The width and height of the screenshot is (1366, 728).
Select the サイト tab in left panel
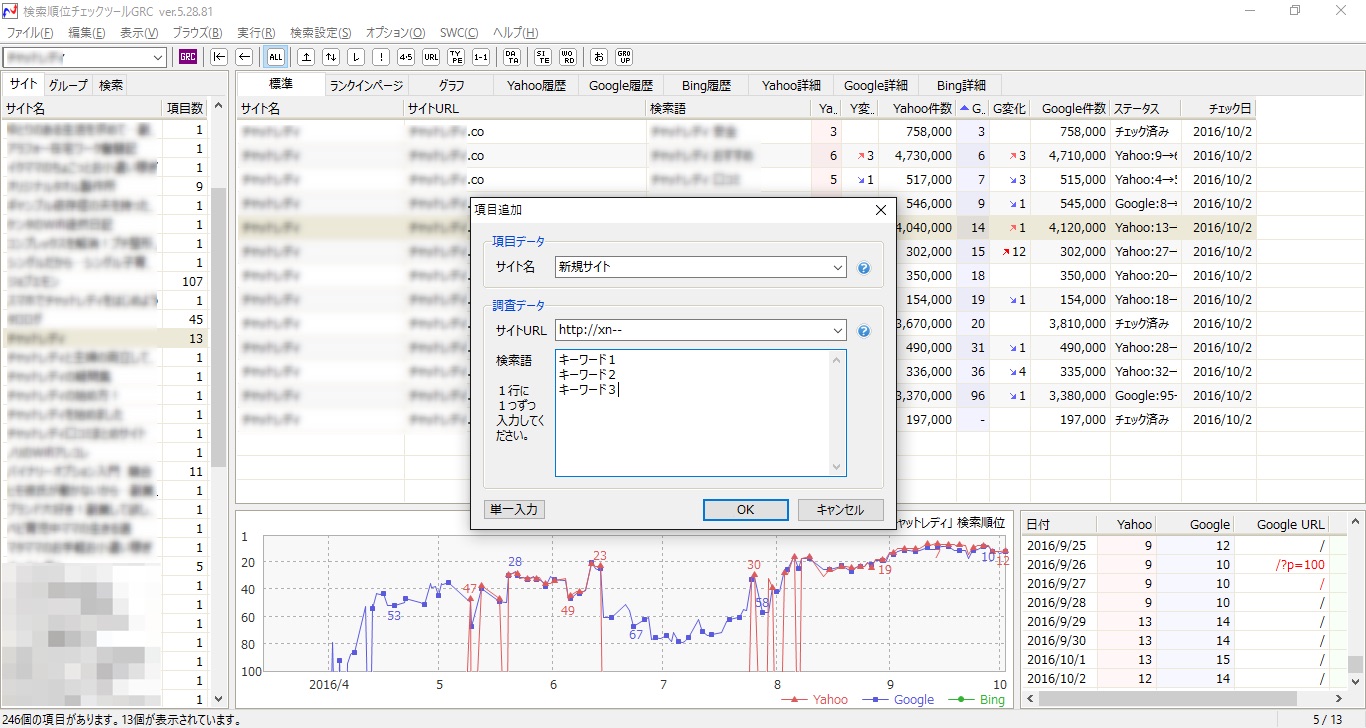(23, 84)
